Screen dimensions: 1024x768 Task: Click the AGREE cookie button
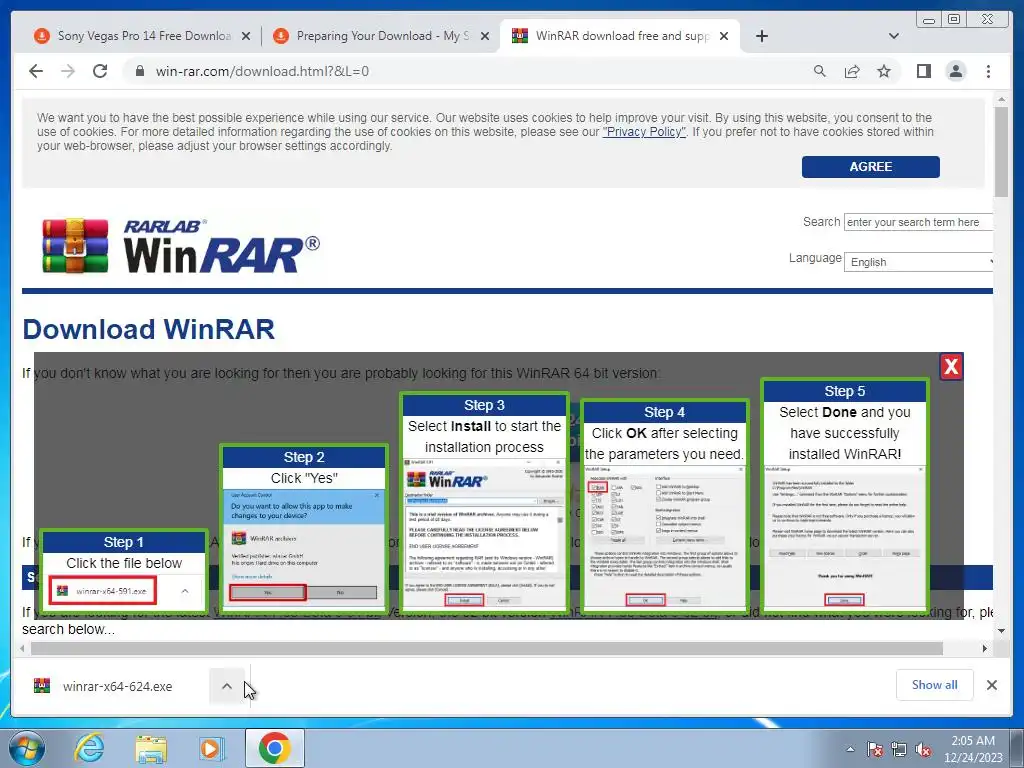coord(871,167)
